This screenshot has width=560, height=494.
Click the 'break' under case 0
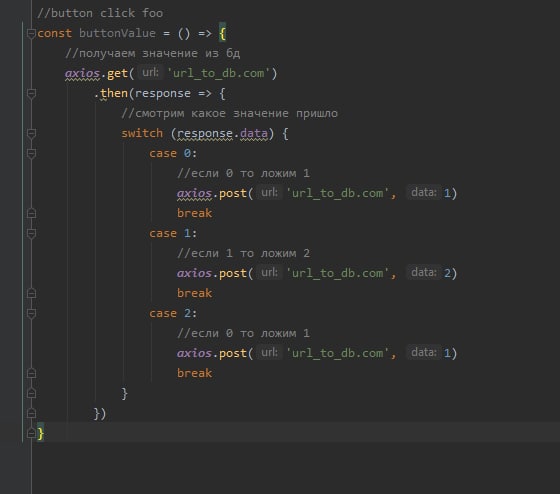194,213
